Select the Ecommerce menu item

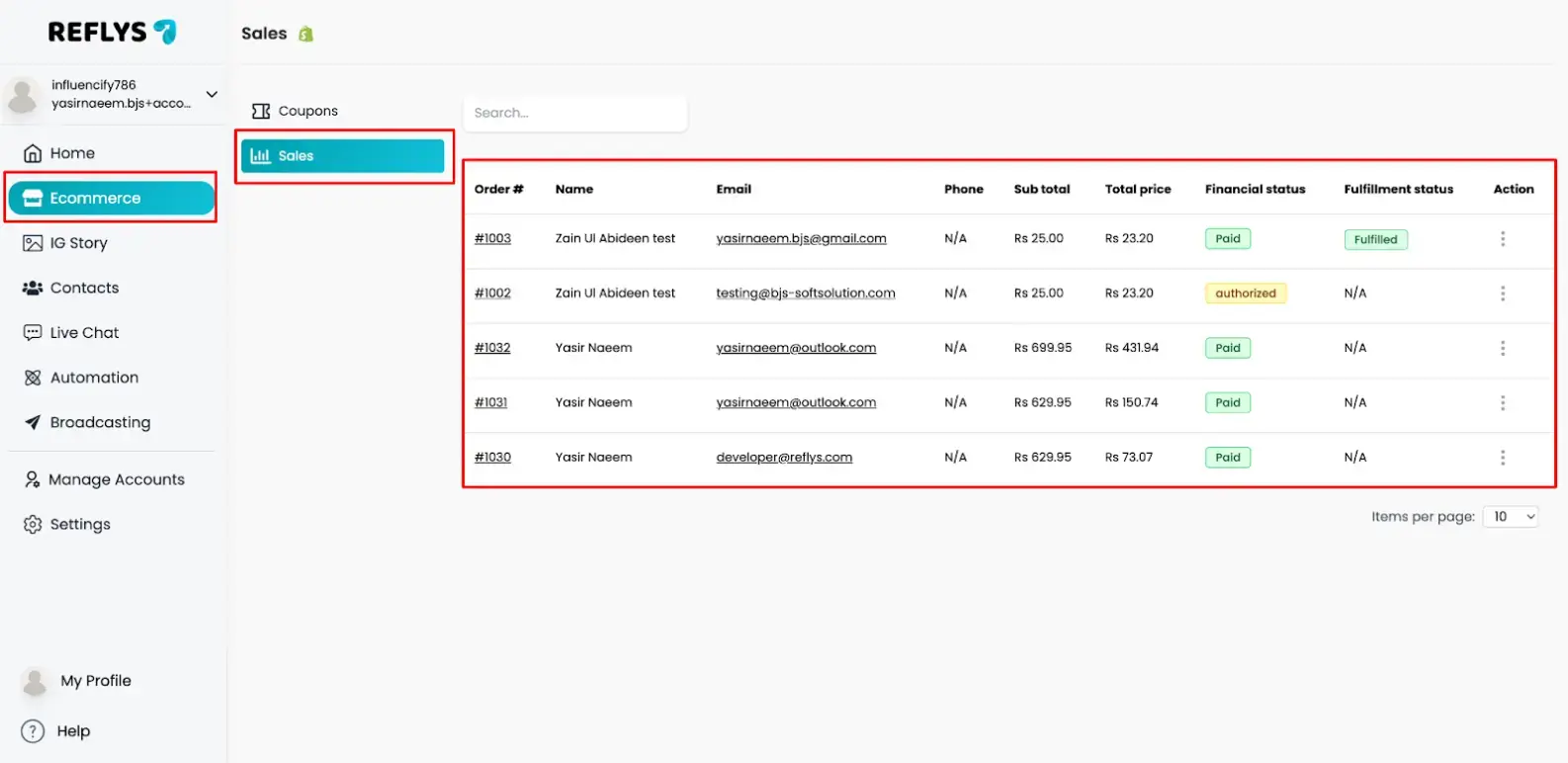pos(111,198)
